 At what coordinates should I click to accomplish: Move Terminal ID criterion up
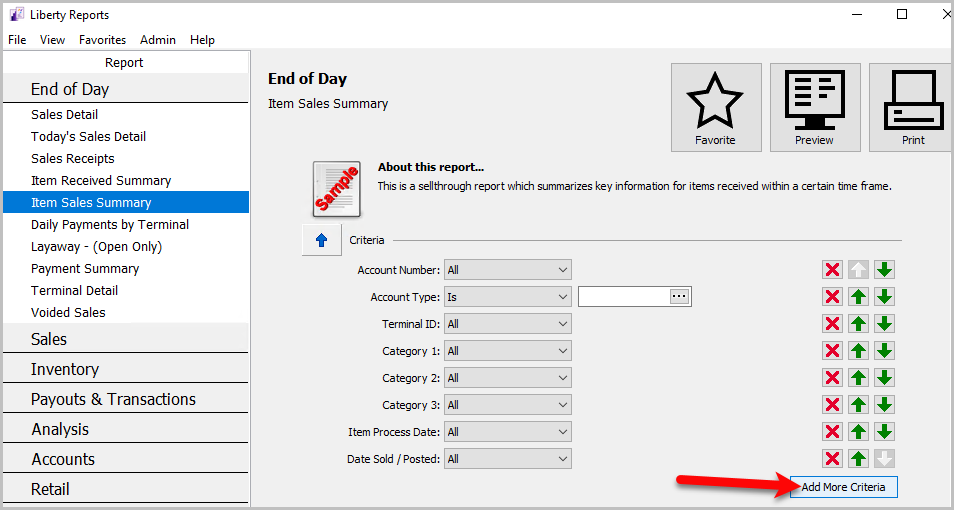tap(858, 324)
